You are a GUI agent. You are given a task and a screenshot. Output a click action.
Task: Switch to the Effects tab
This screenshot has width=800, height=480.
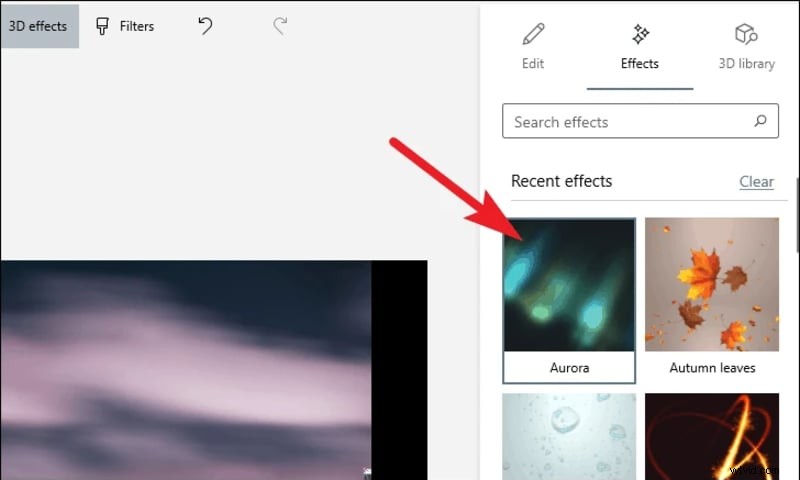click(x=640, y=47)
